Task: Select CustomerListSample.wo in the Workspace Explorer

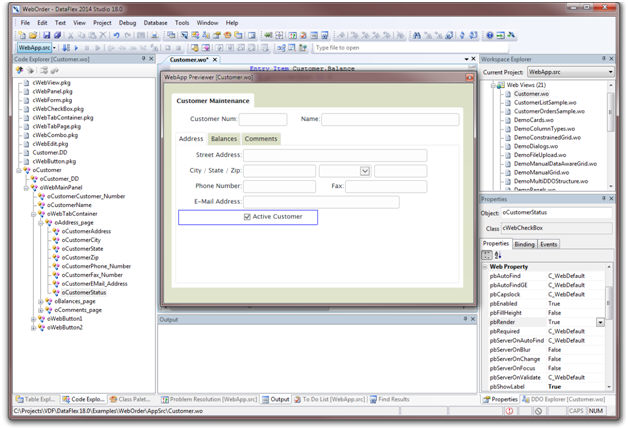Action: (545, 102)
